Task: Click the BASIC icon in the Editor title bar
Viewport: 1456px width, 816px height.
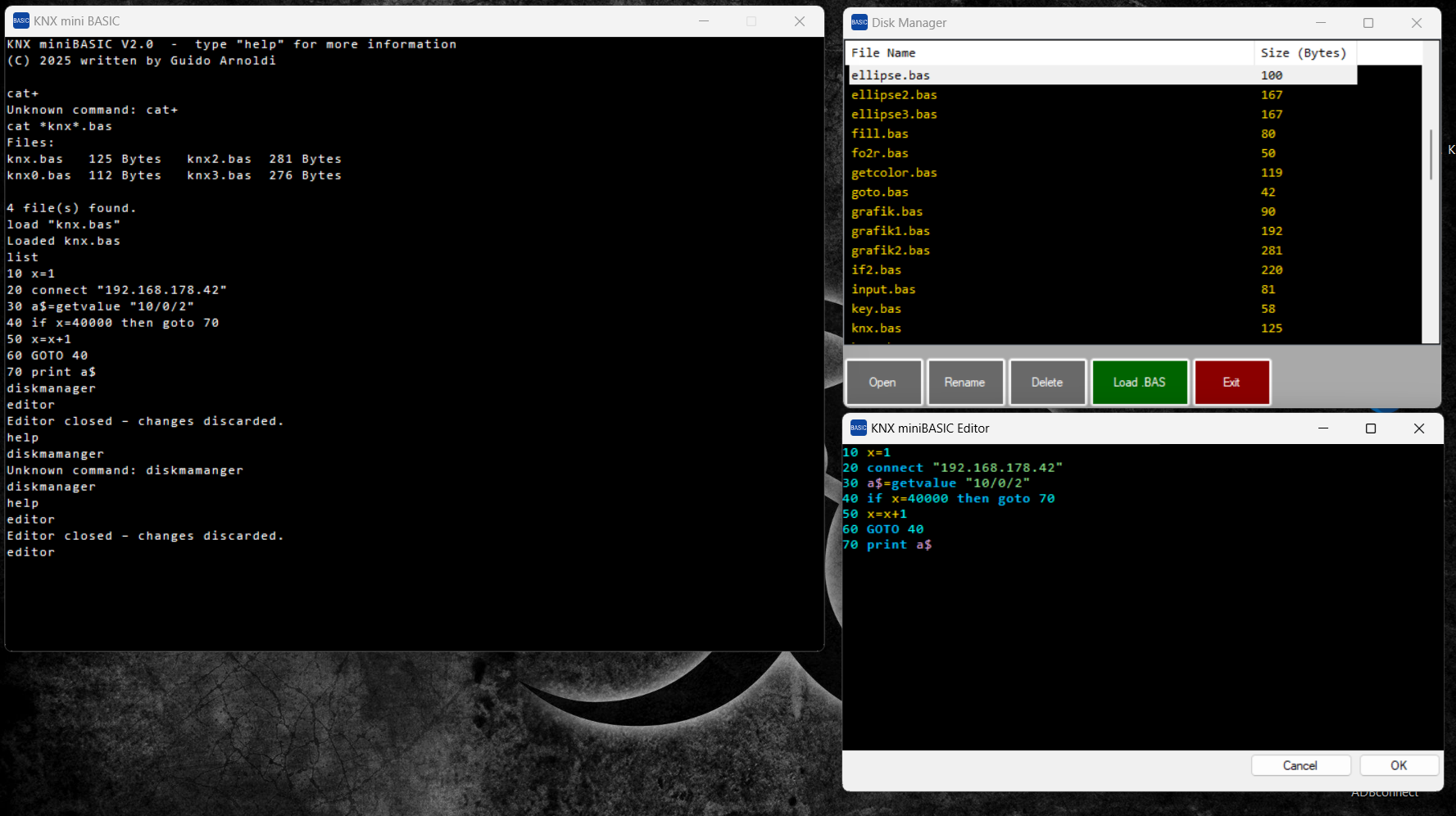Action: [859, 428]
